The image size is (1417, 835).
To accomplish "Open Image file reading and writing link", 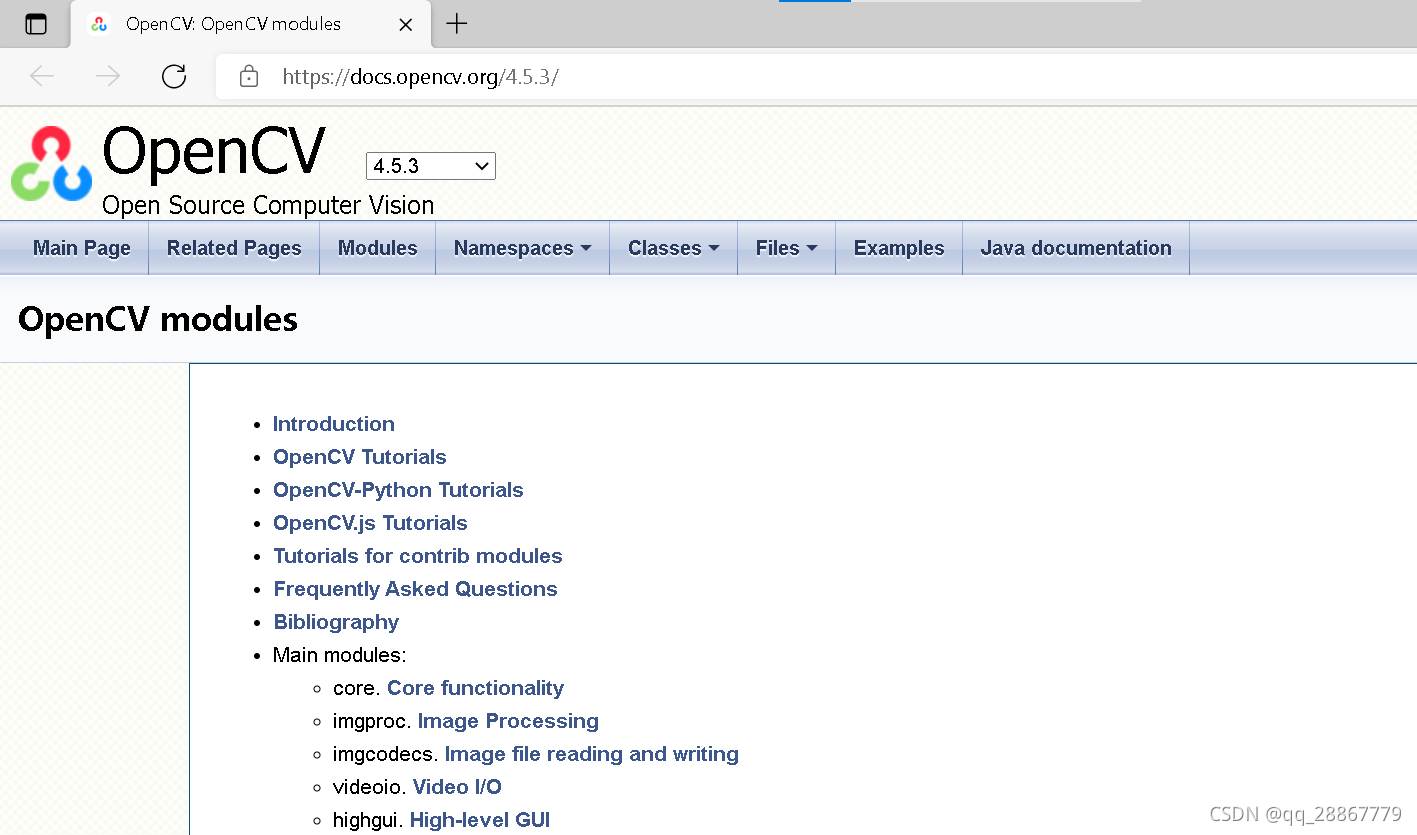I will 592,754.
